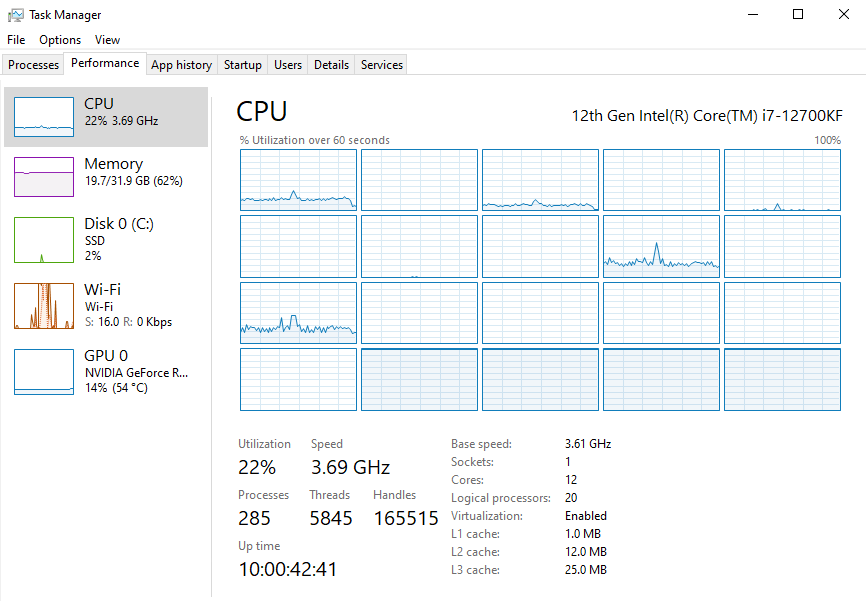This screenshot has height=613, width=866.
Task: Open the File menu
Action: coord(16,40)
